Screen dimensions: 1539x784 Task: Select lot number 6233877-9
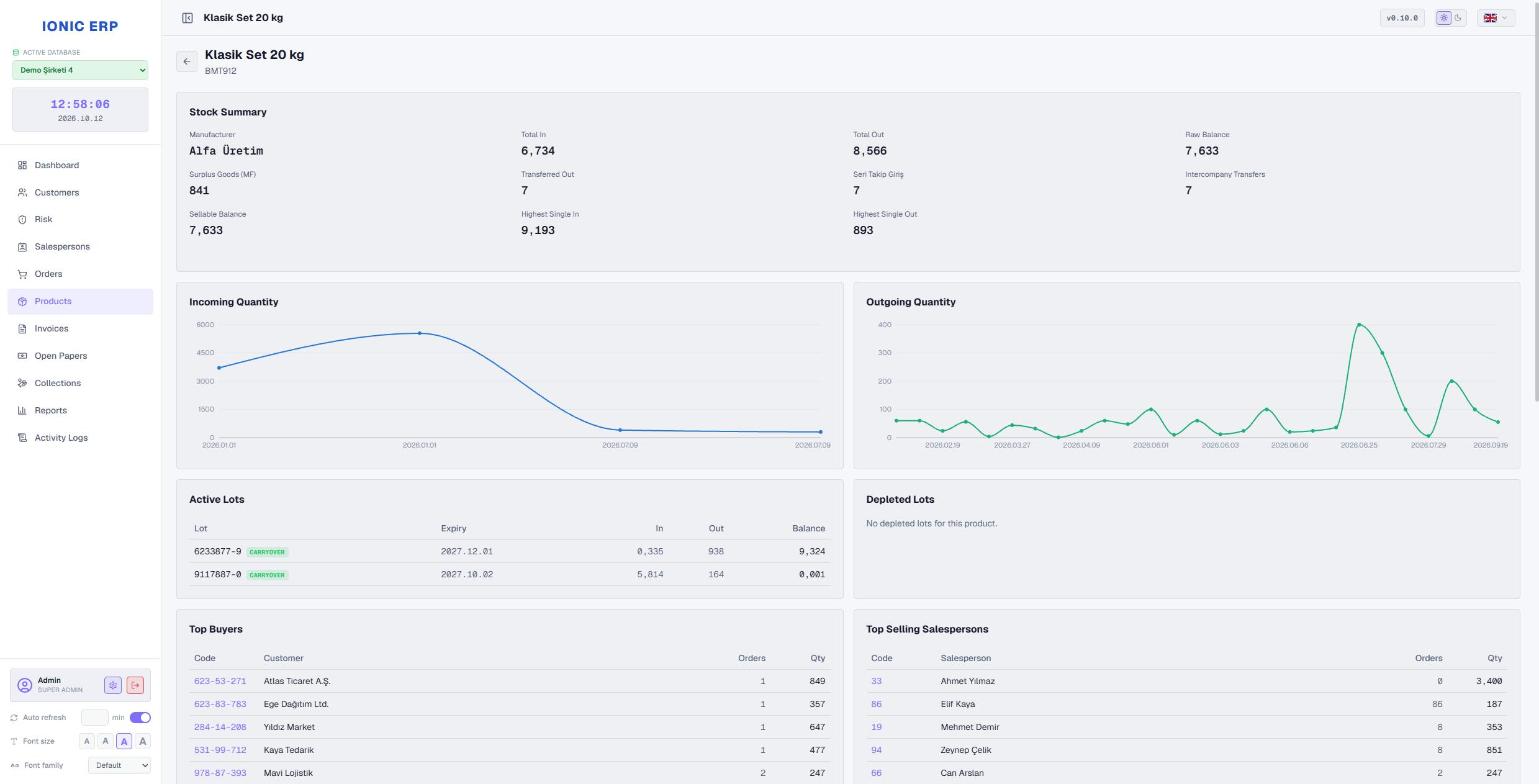(217, 551)
